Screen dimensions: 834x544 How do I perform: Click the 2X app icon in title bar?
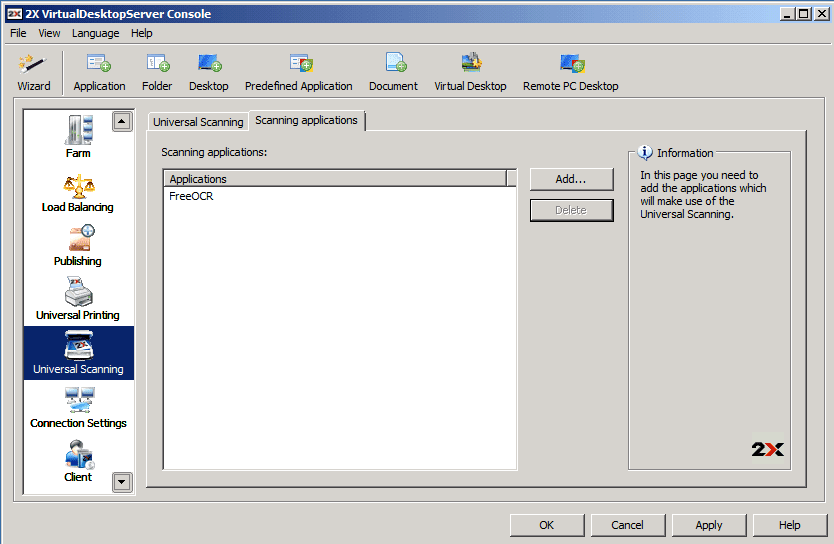(14, 14)
